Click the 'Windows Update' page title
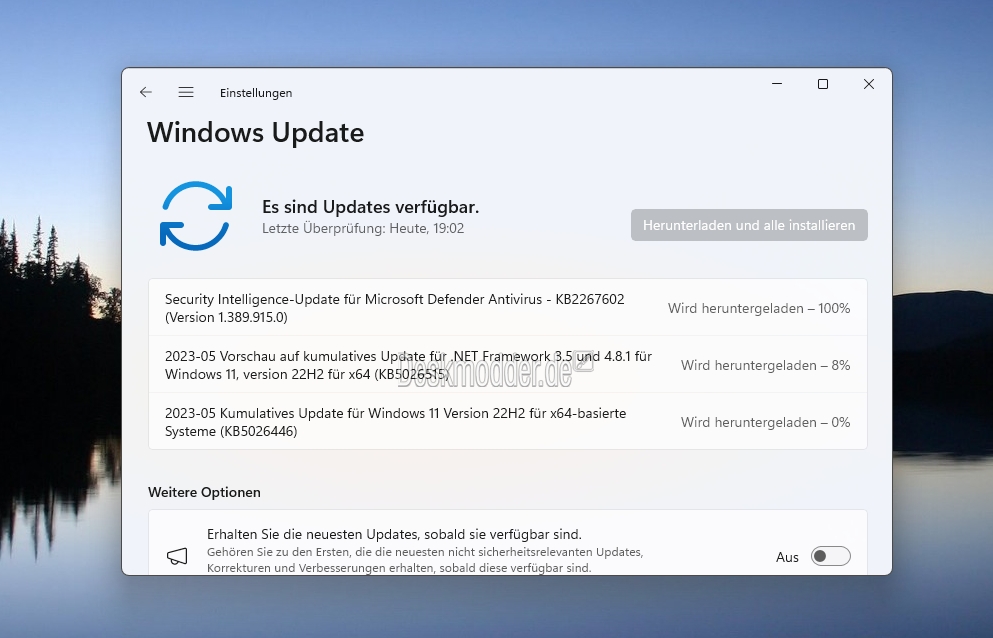This screenshot has height=638, width=993. point(255,133)
